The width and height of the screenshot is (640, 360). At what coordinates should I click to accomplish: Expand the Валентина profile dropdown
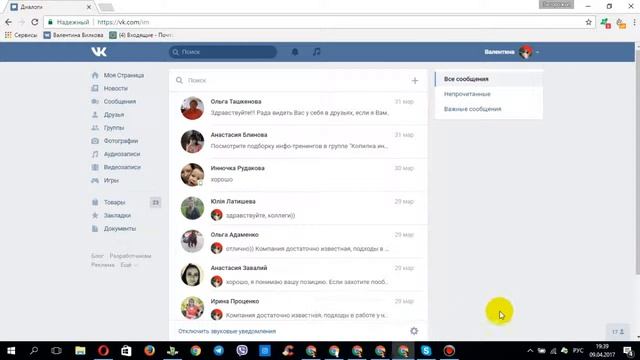[x=512, y=52]
